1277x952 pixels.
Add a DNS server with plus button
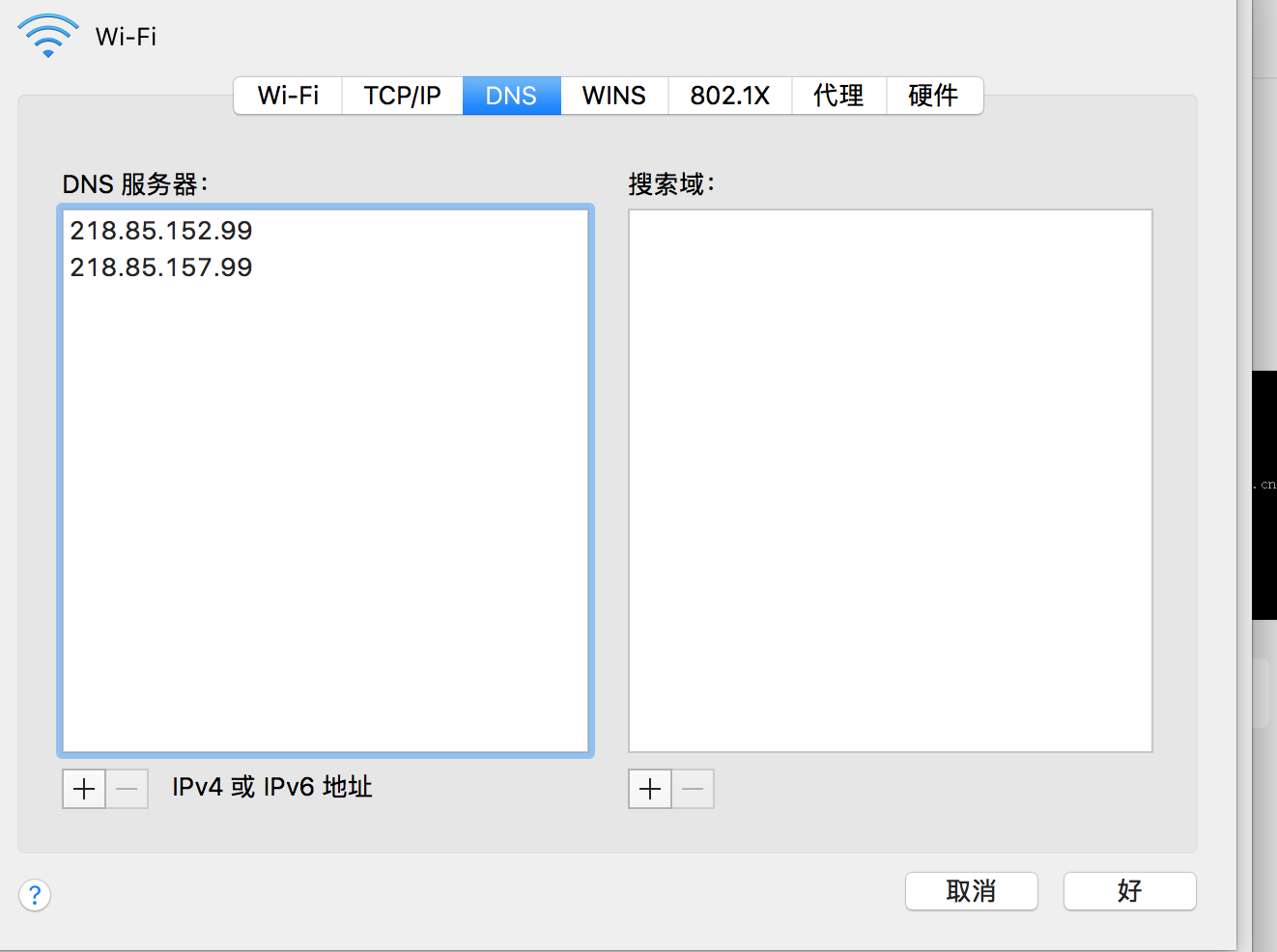tap(84, 789)
